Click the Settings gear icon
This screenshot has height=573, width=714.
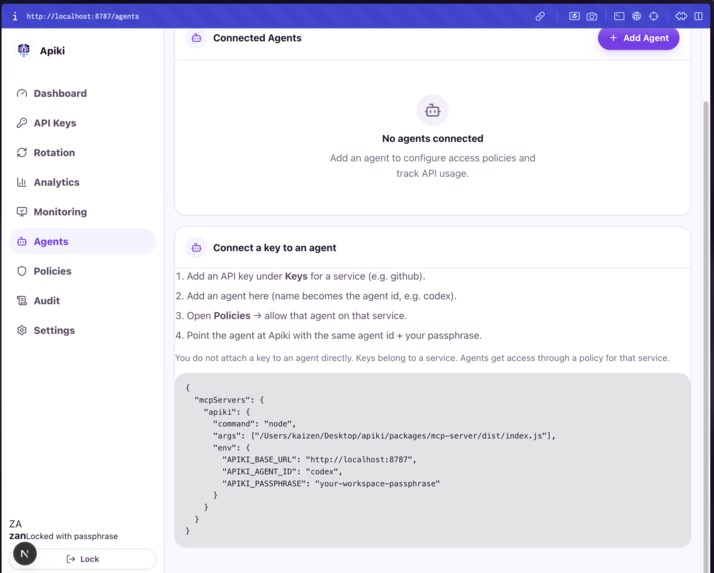click(x=22, y=330)
